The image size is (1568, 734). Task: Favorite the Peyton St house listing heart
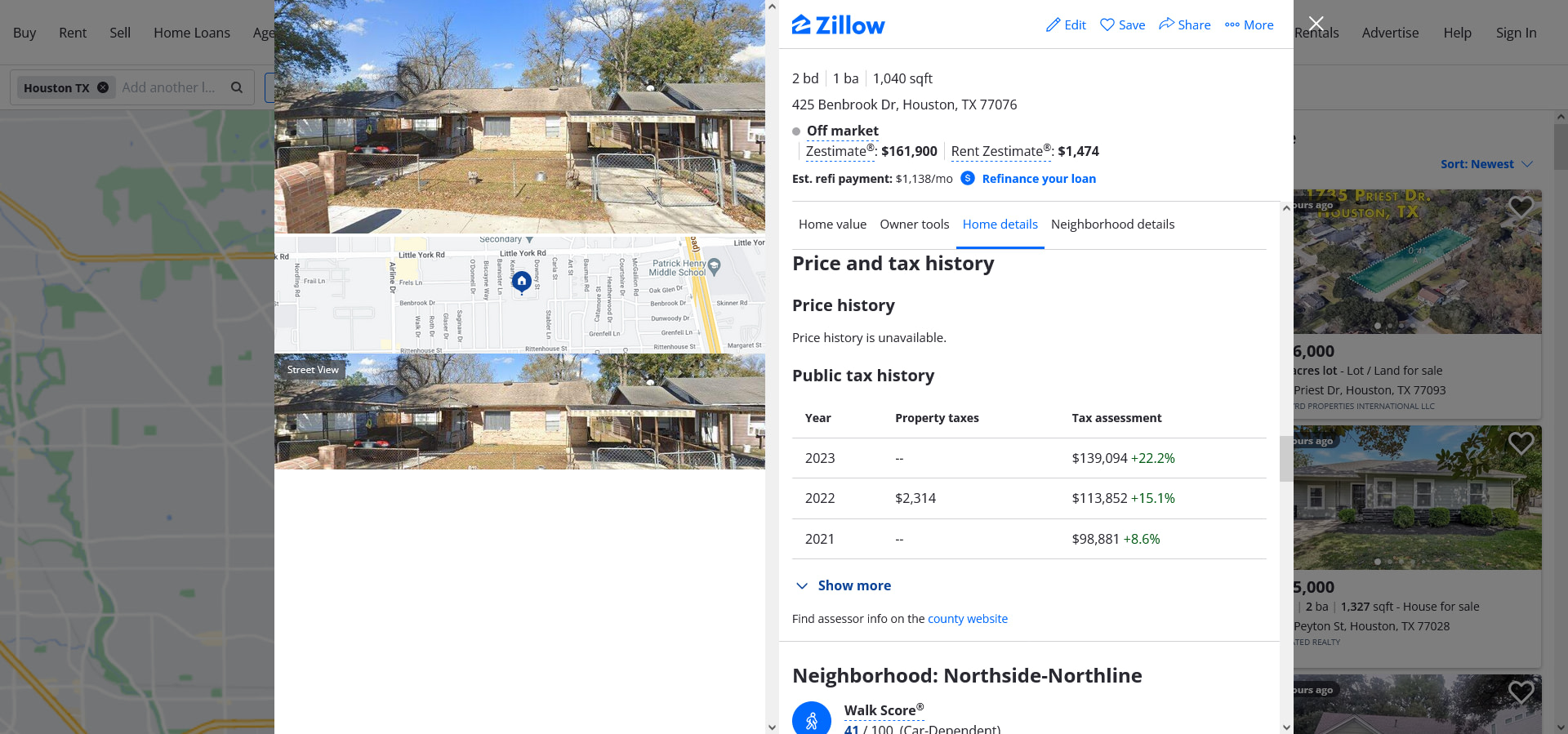[1521, 443]
